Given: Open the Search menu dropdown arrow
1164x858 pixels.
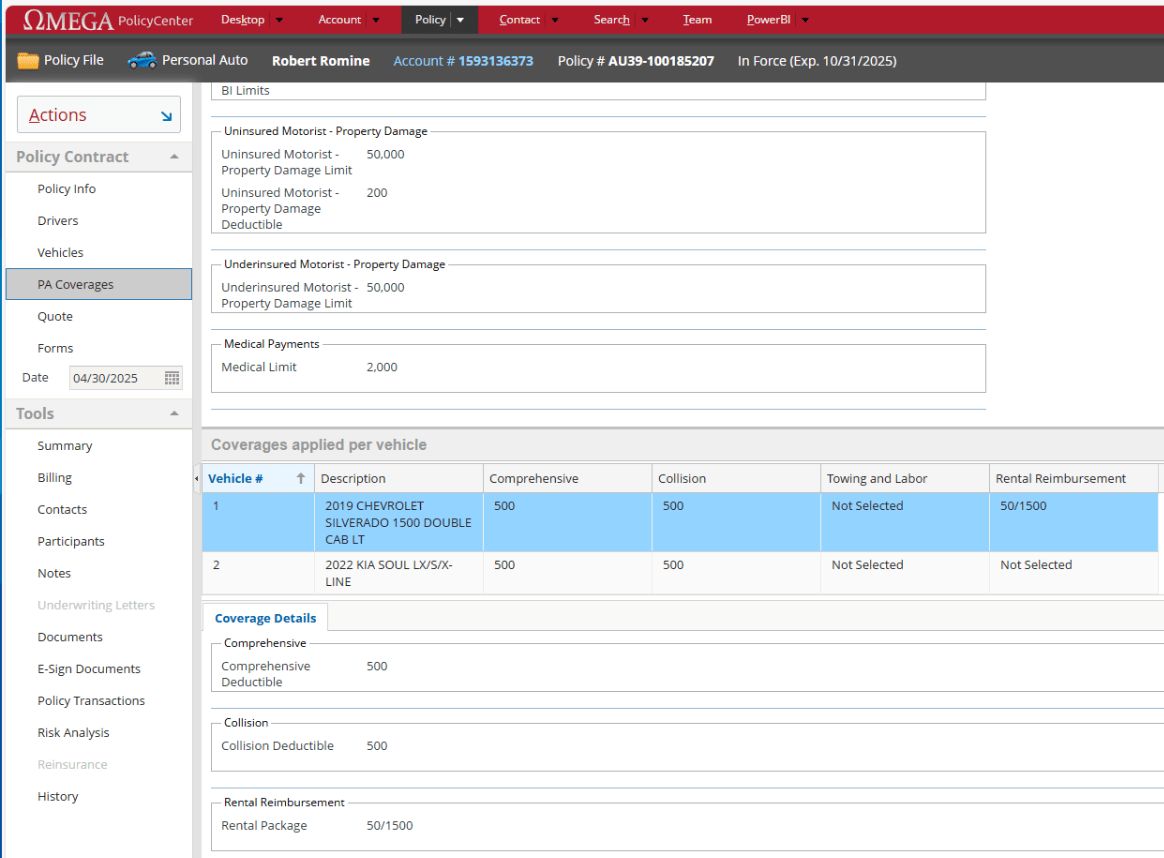Looking at the screenshot, I should pos(644,20).
